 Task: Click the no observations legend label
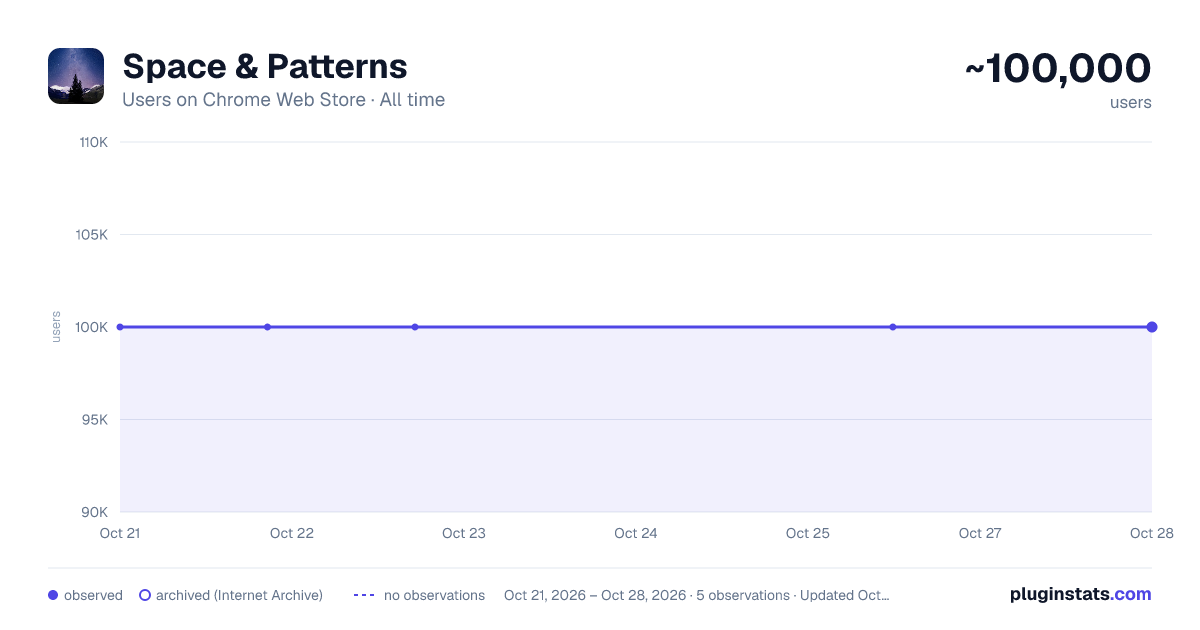point(434,595)
